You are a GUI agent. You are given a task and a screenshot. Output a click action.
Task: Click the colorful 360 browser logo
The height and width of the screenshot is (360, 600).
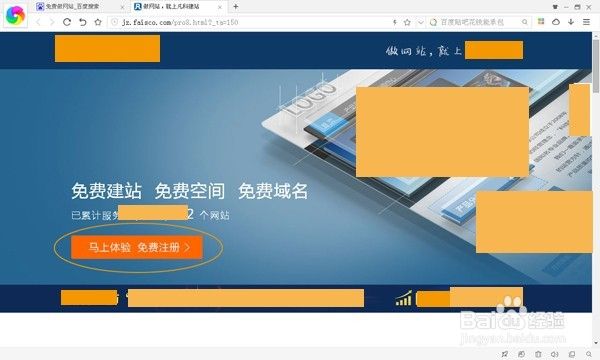click(15, 15)
